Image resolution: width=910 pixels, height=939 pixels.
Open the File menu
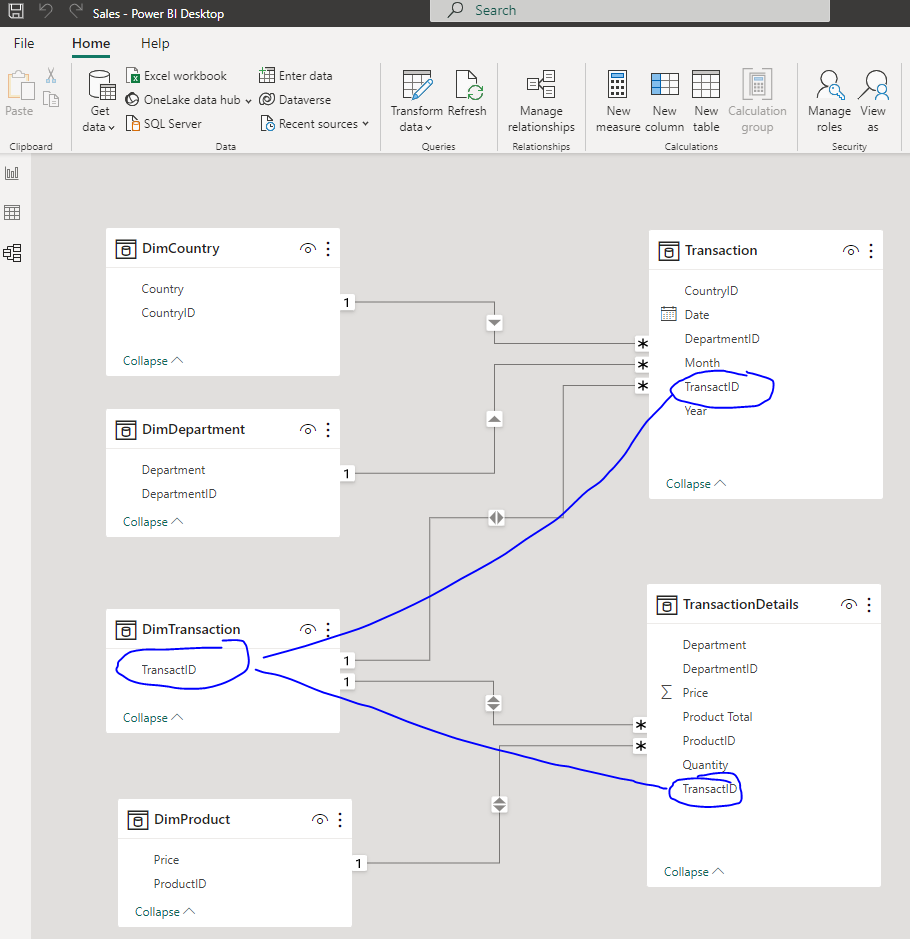click(24, 43)
